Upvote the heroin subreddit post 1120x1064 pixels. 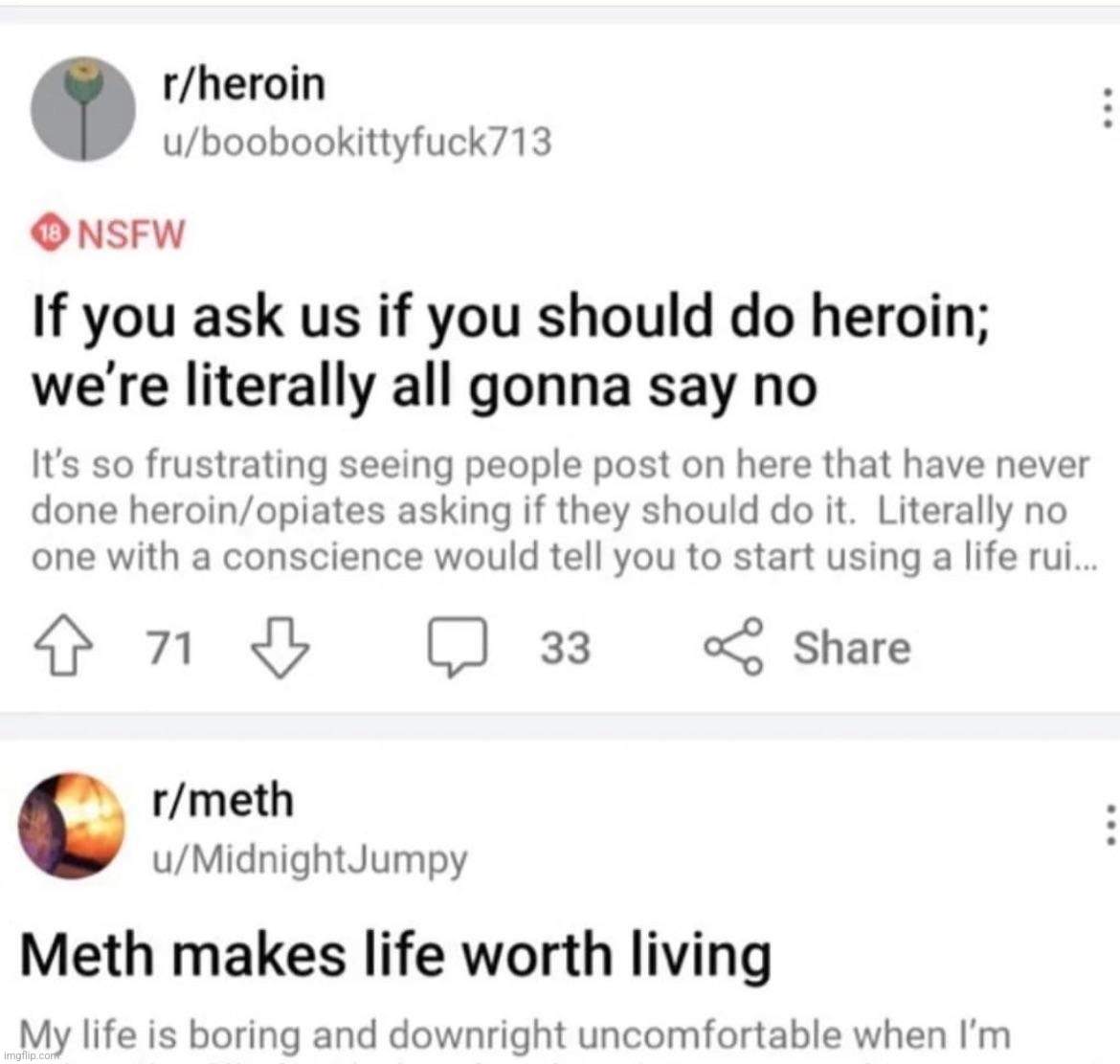[x=63, y=647]
